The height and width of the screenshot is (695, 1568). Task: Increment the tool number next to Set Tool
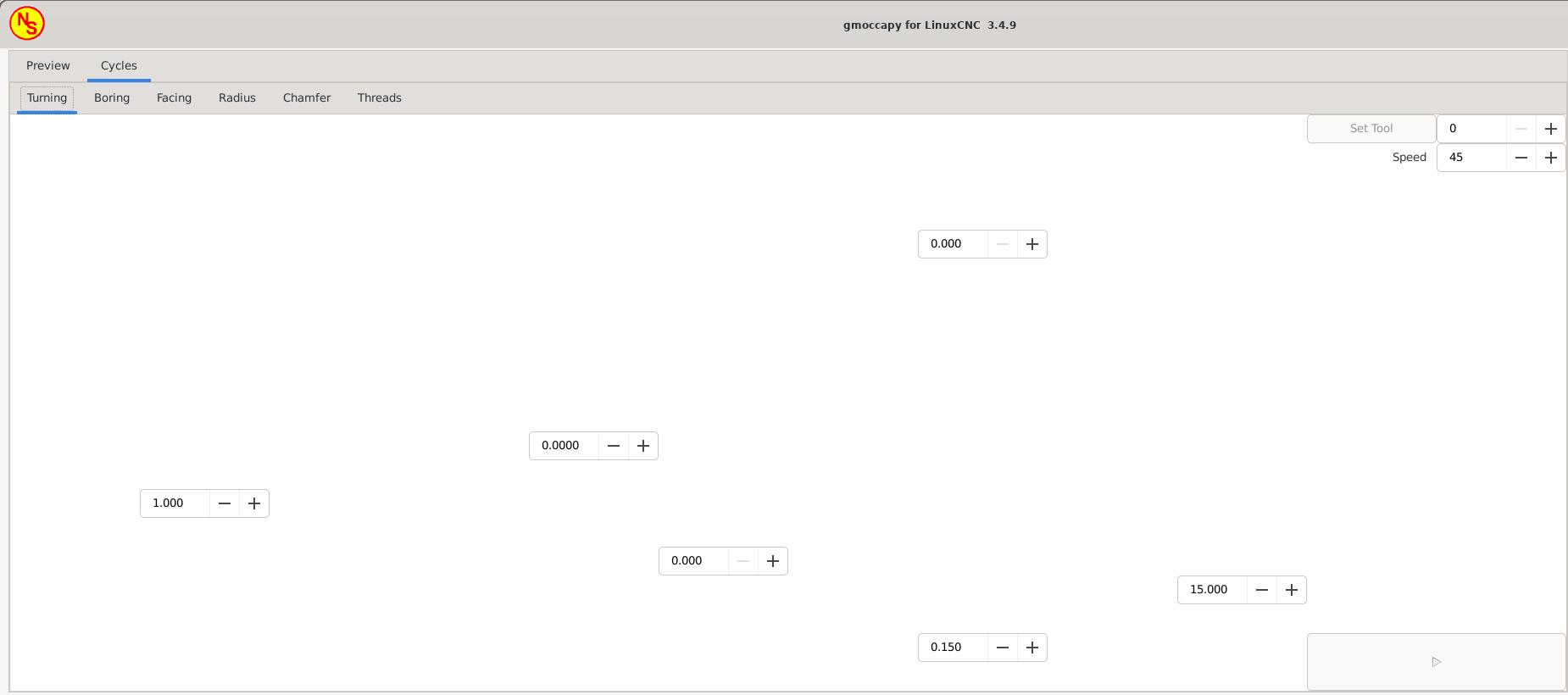pos(1550,129)
